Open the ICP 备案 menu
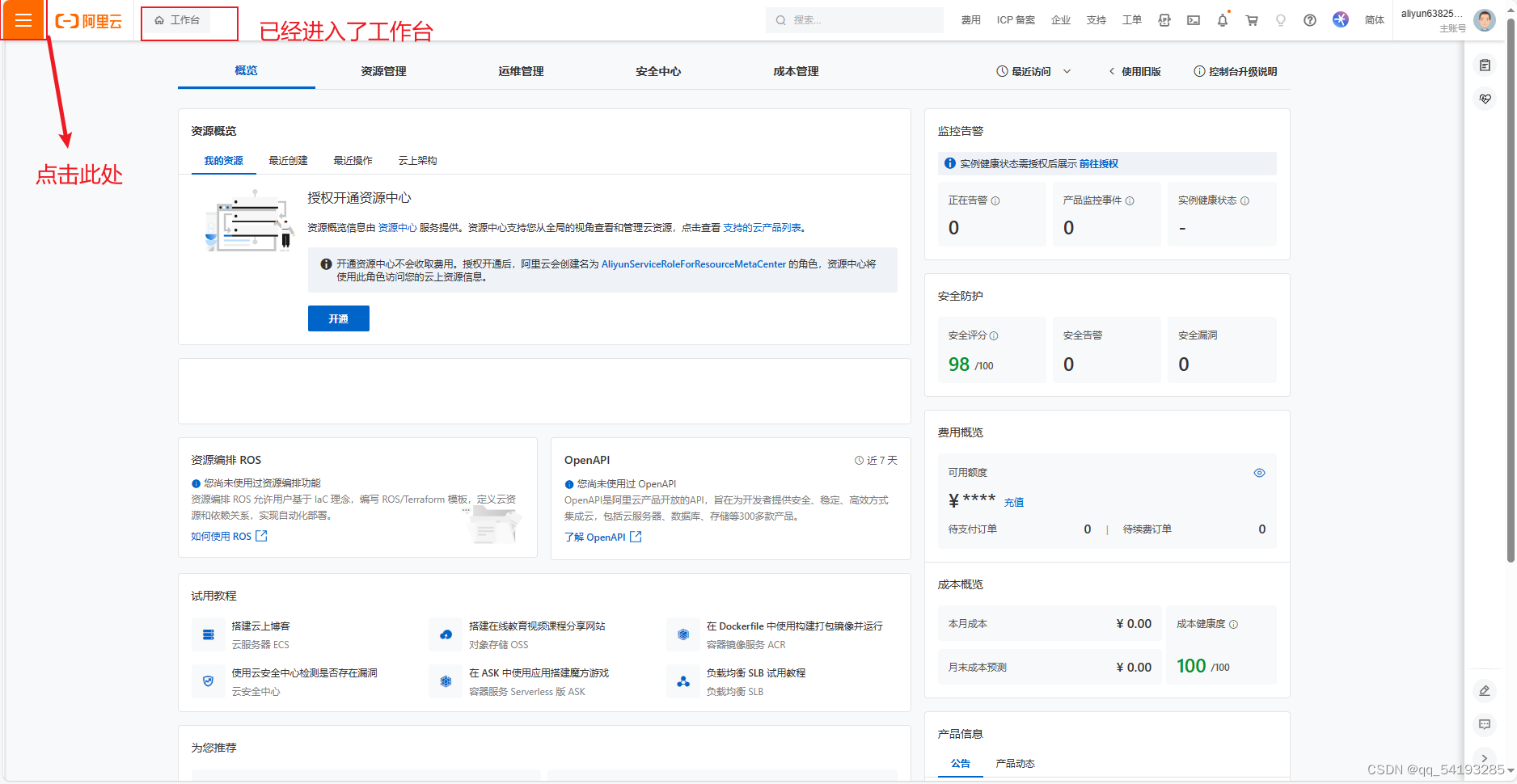Image resolution: width=1517 pixels, height=784 pixels. click(1016, 20)
